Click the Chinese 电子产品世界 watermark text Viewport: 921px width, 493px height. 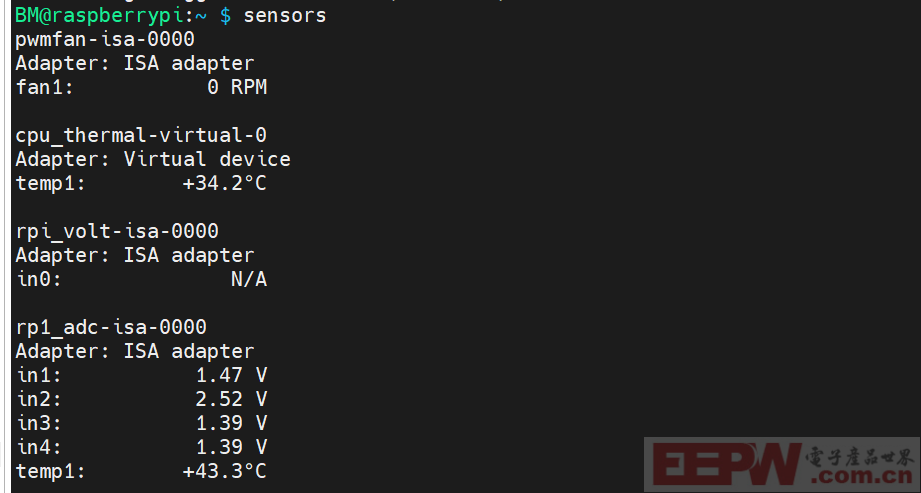tap(860, 457)
